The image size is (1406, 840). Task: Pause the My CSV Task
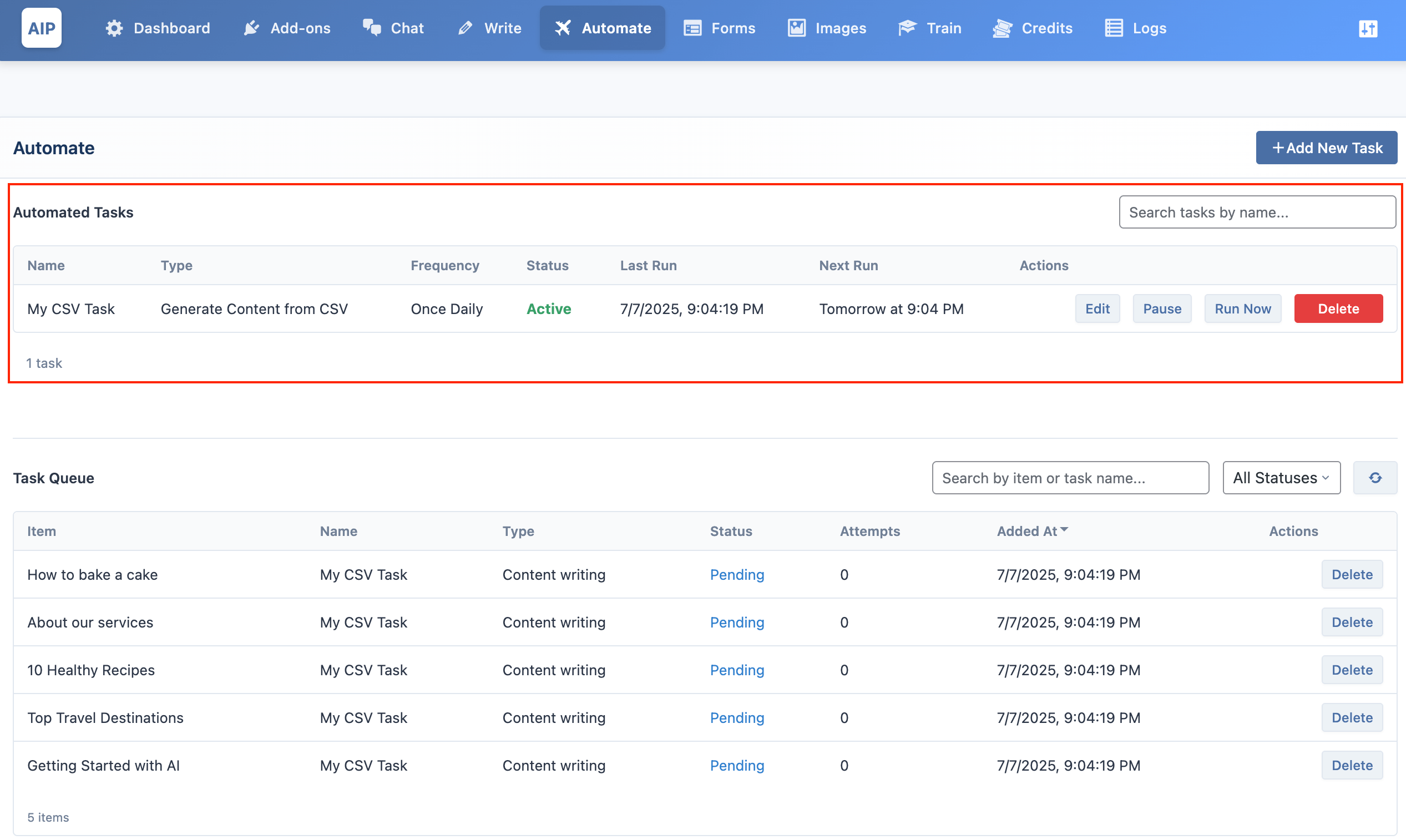[1162, 308]
